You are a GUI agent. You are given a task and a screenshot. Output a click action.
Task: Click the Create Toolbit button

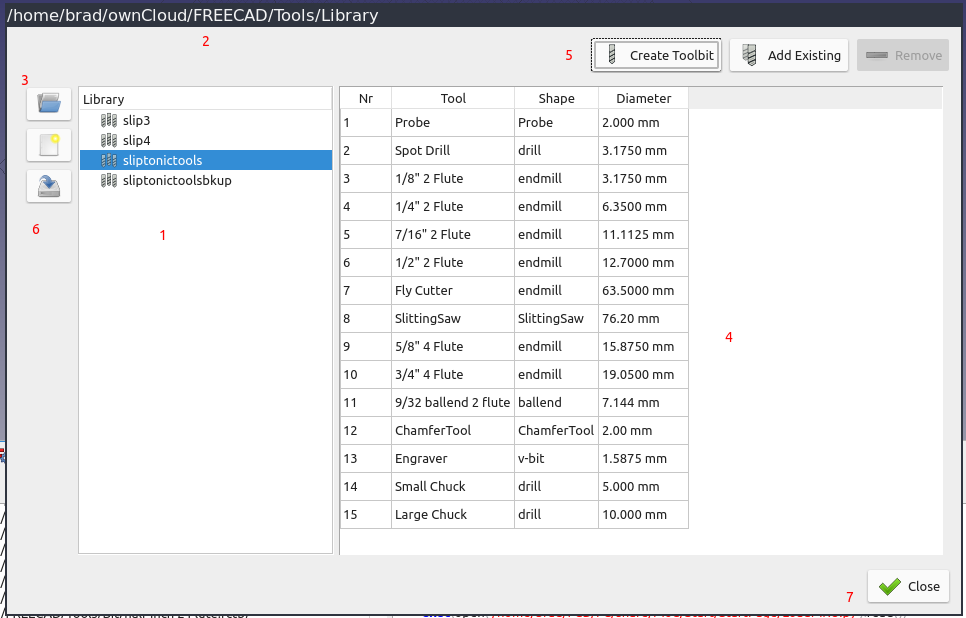pyautogui.click(x=656, y=55)
